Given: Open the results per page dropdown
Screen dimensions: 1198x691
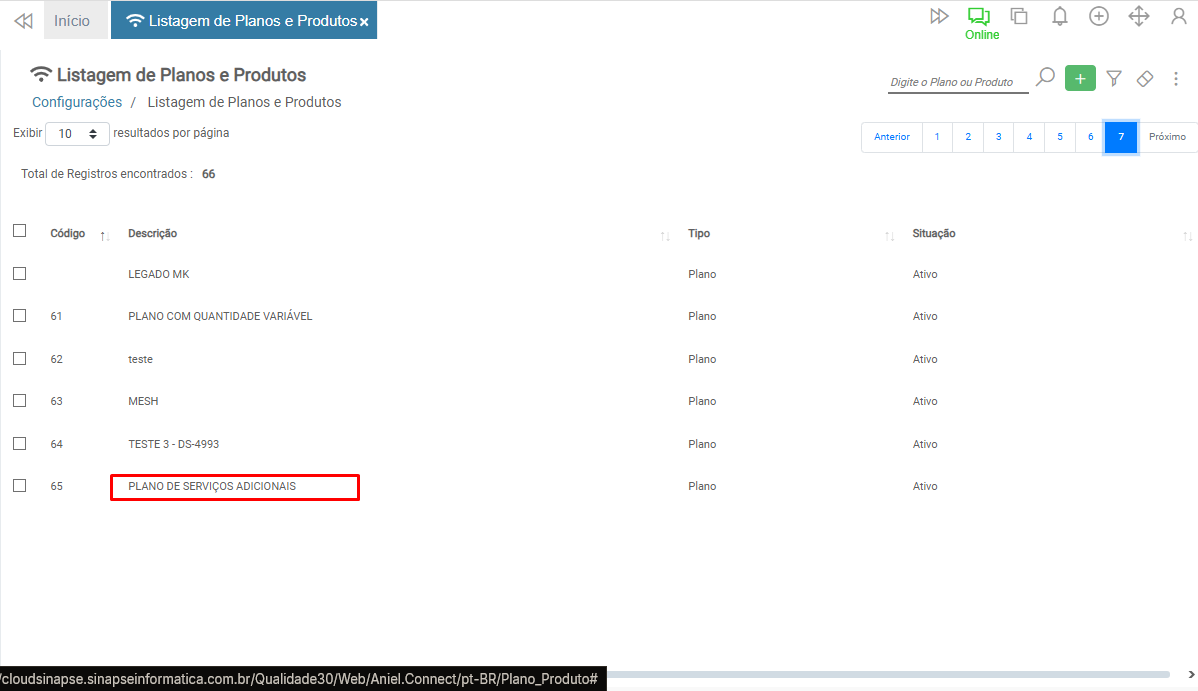Looking at the screenshot, I should tap(77, 133).
